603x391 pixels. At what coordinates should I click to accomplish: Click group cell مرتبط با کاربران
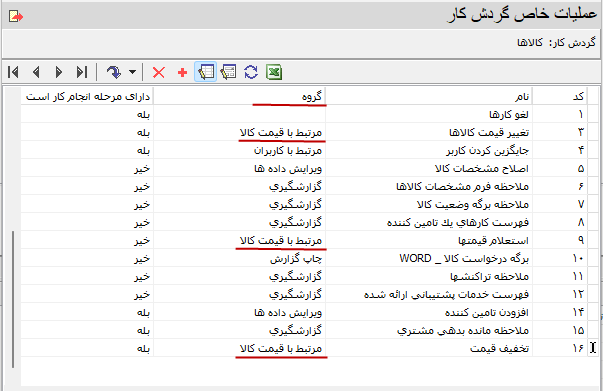click(x=240, y=150)
